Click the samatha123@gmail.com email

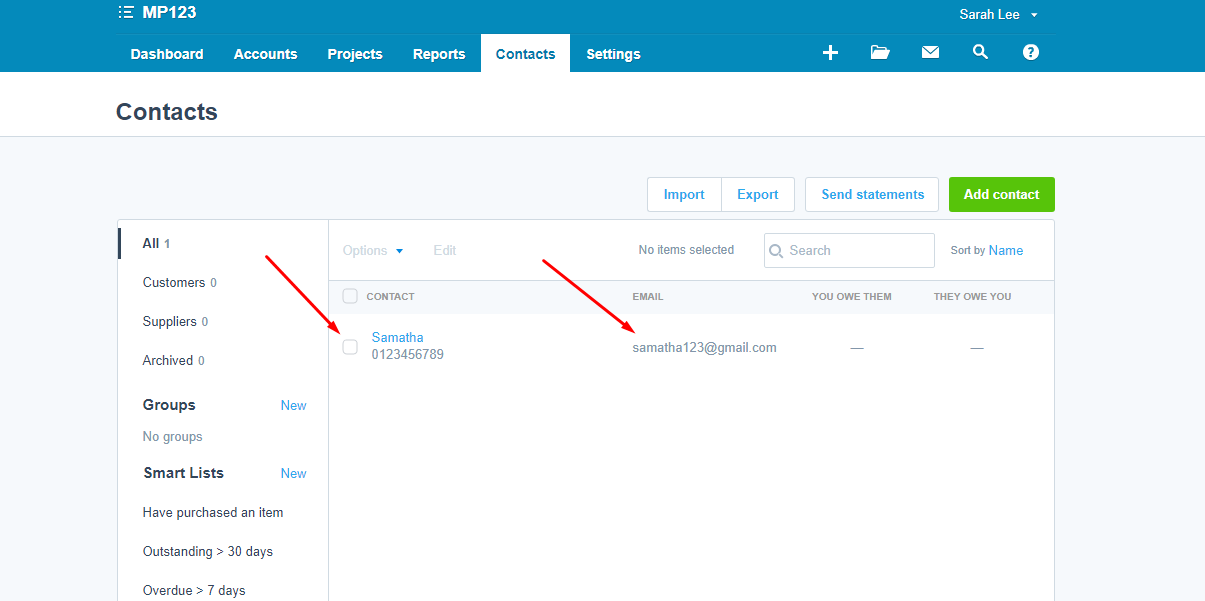tap(705, 347)
